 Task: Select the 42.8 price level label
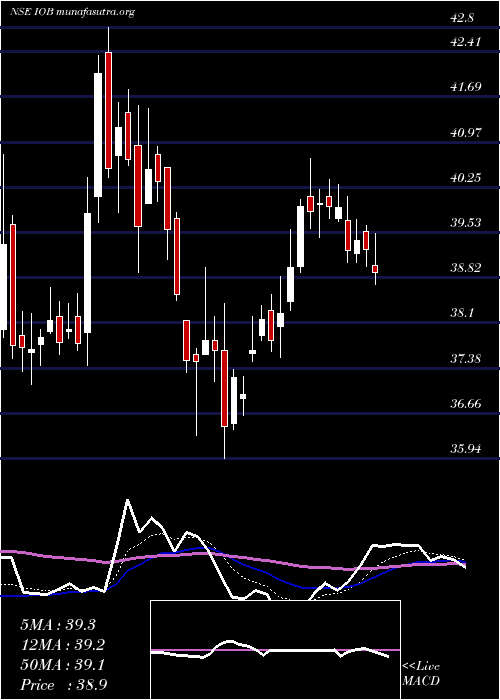pyautogui.click(x=463, y=18)
